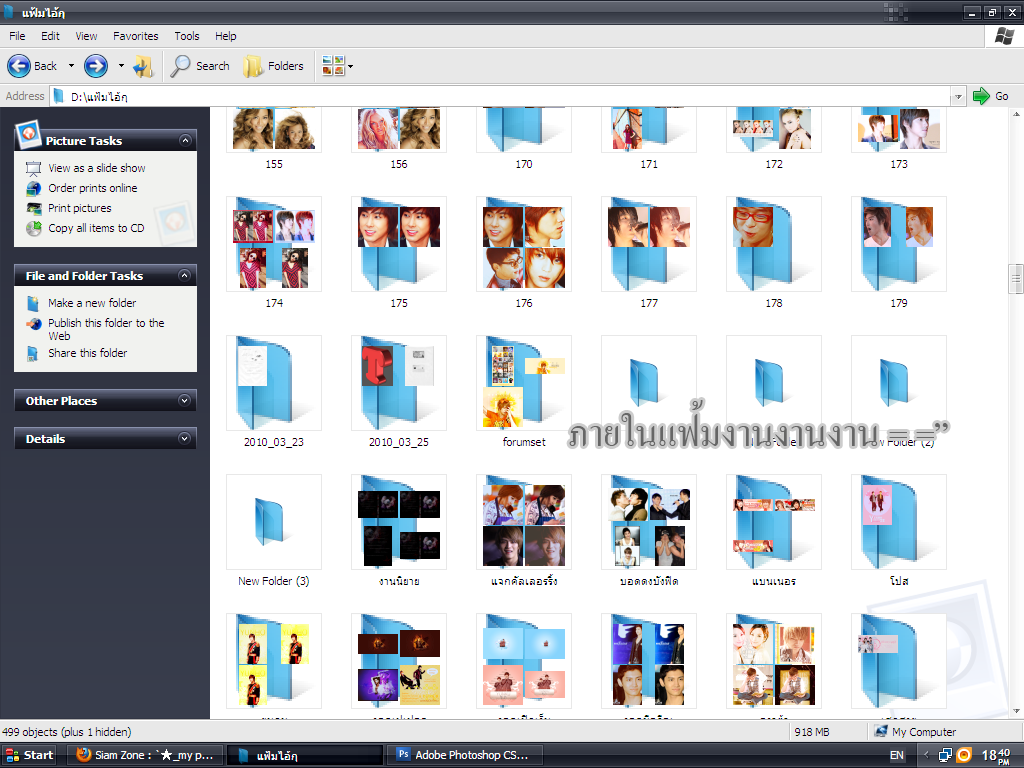Image resolution: width=1024 pixels, height=768 pixels.
Task: Open the Favorites menu
Action: (136, 36)
